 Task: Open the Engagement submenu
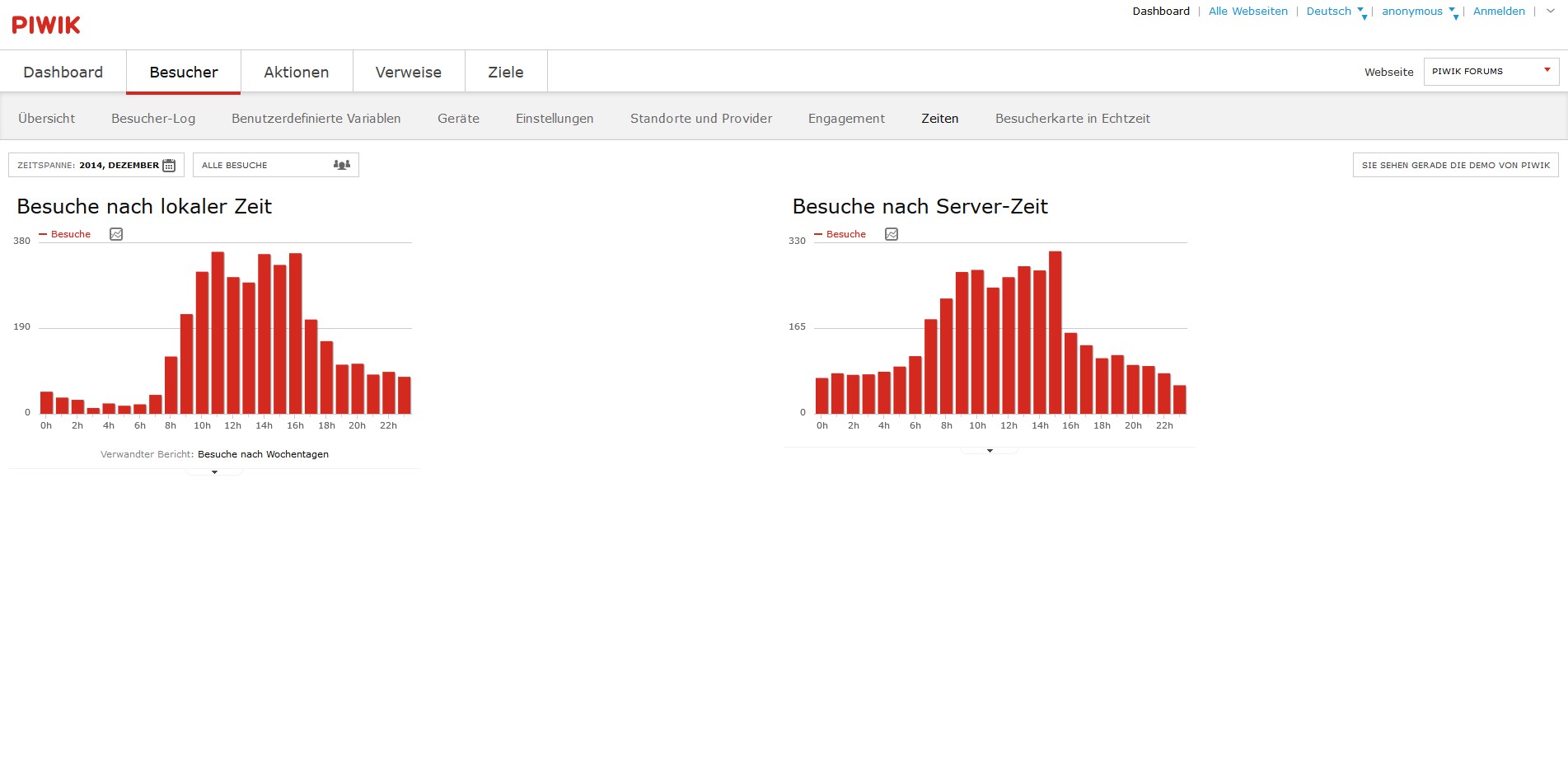(x=846, y=119)
